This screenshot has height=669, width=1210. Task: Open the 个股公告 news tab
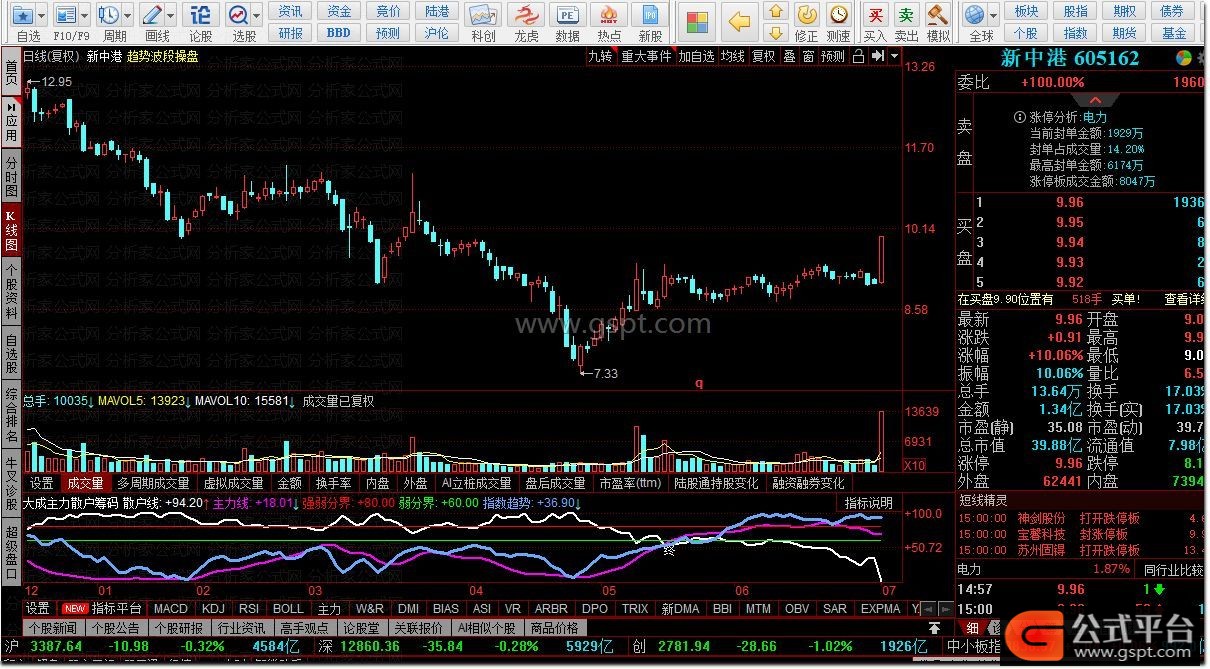tap(115, 628)
